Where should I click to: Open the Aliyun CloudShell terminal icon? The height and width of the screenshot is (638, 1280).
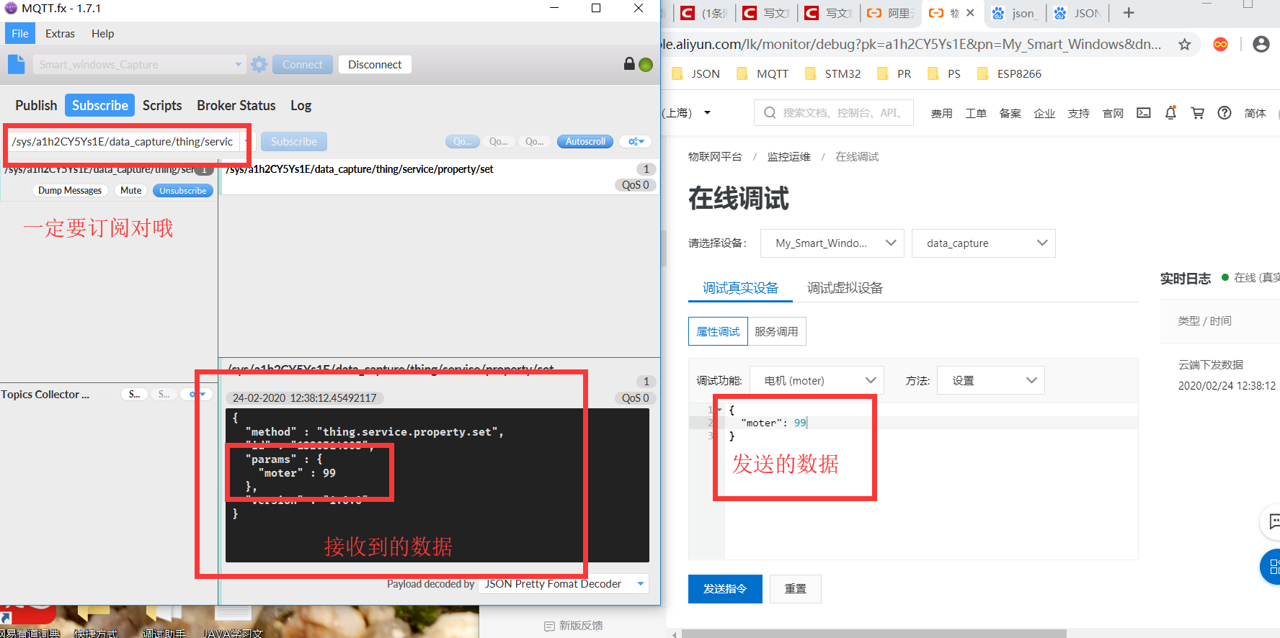[1143, 113]
